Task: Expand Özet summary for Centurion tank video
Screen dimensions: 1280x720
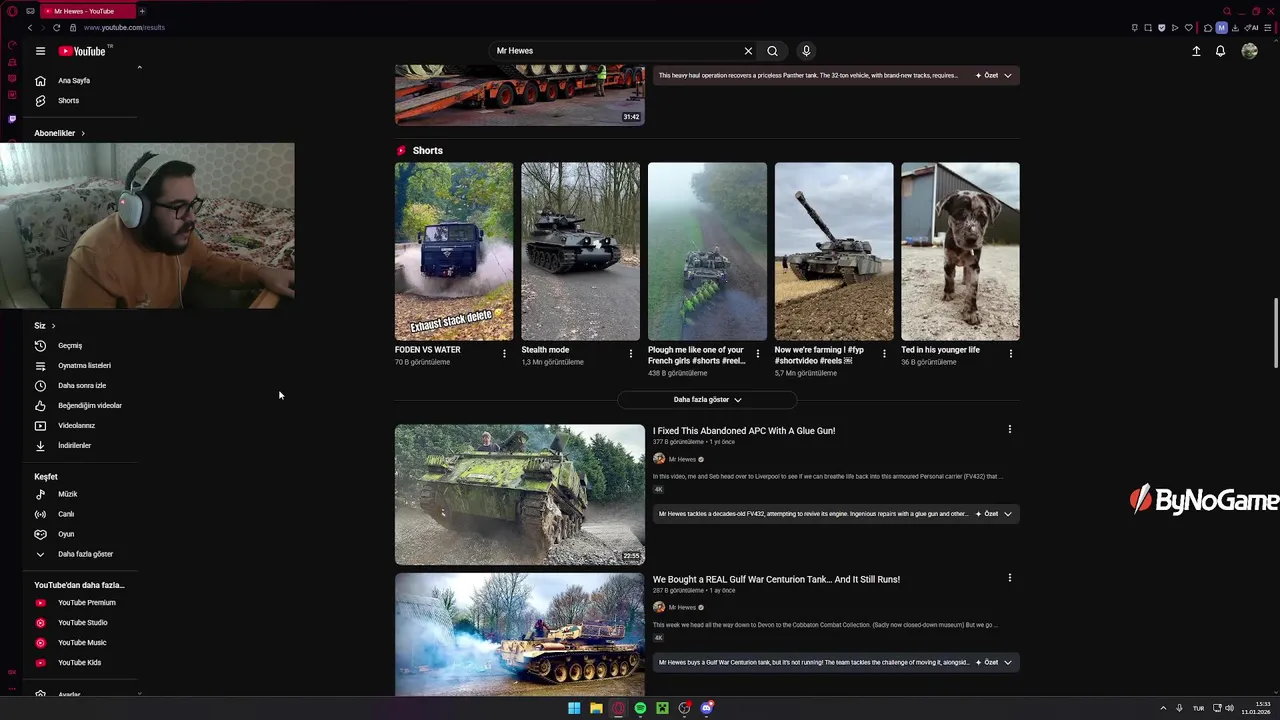Action: (x=994, y=662)
